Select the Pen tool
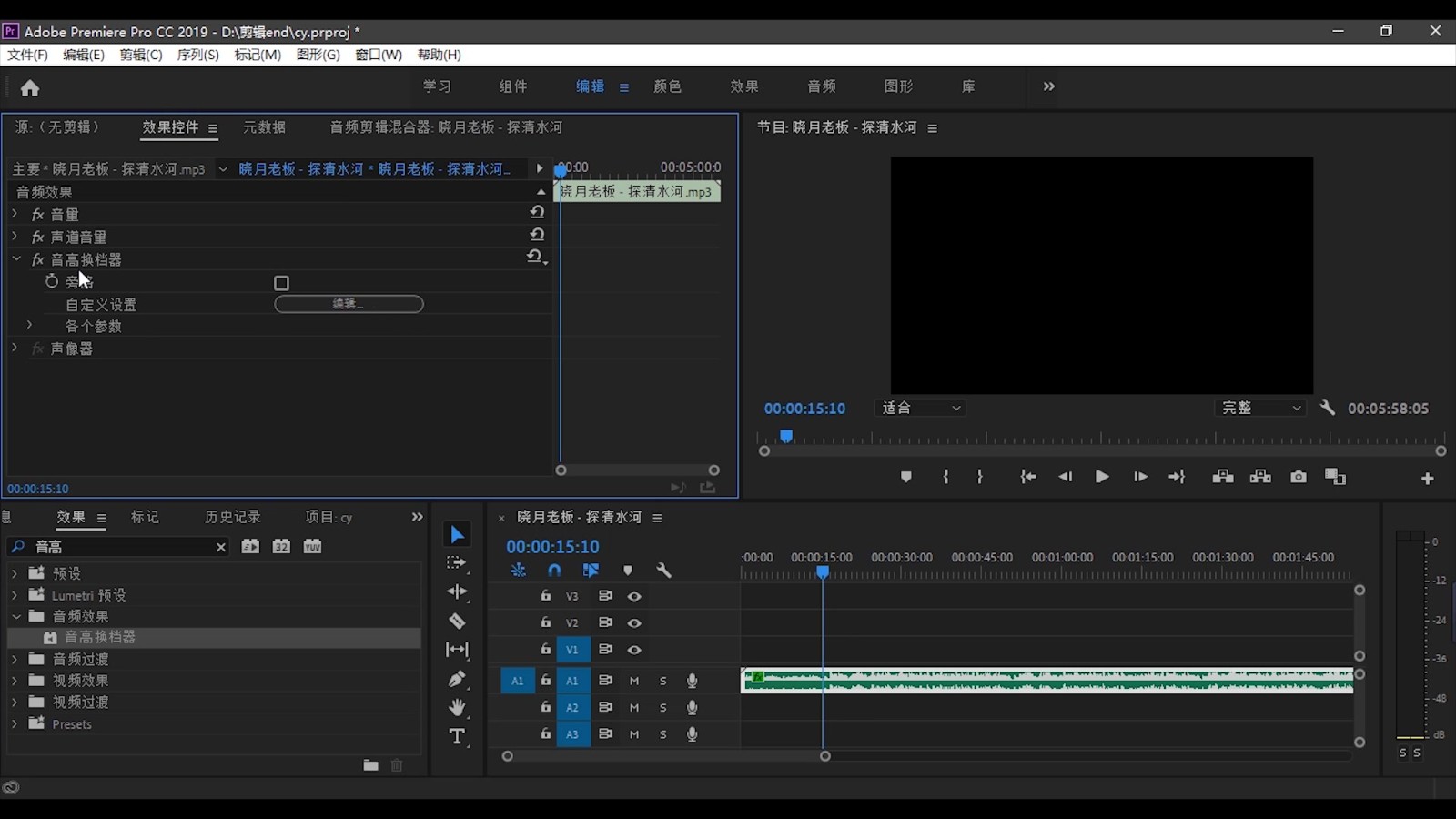This screenshot has width=1456, height=819. click(457, 679)
